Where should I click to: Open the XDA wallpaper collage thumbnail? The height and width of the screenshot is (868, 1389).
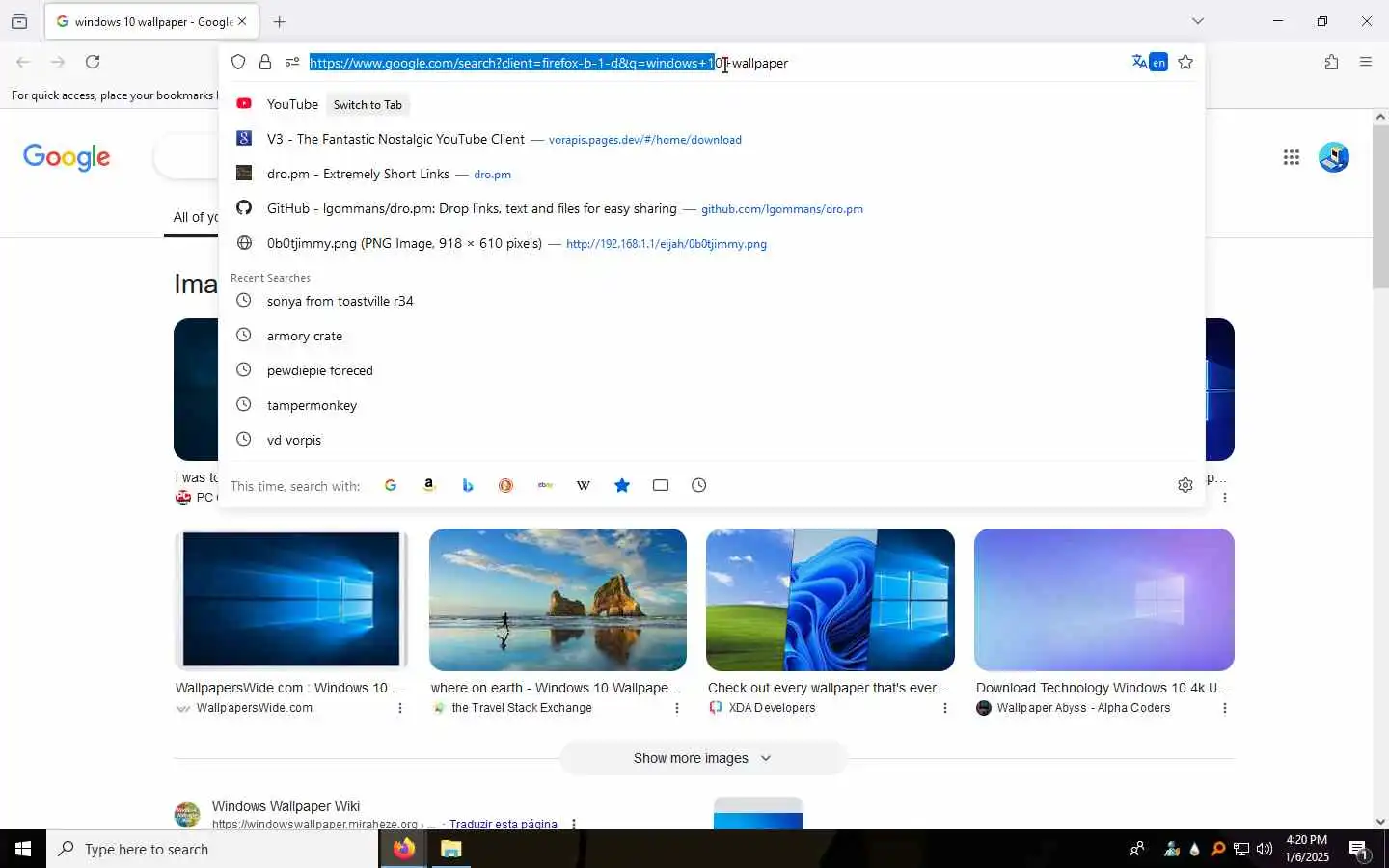pyautogui.click(x=831, y=599)
